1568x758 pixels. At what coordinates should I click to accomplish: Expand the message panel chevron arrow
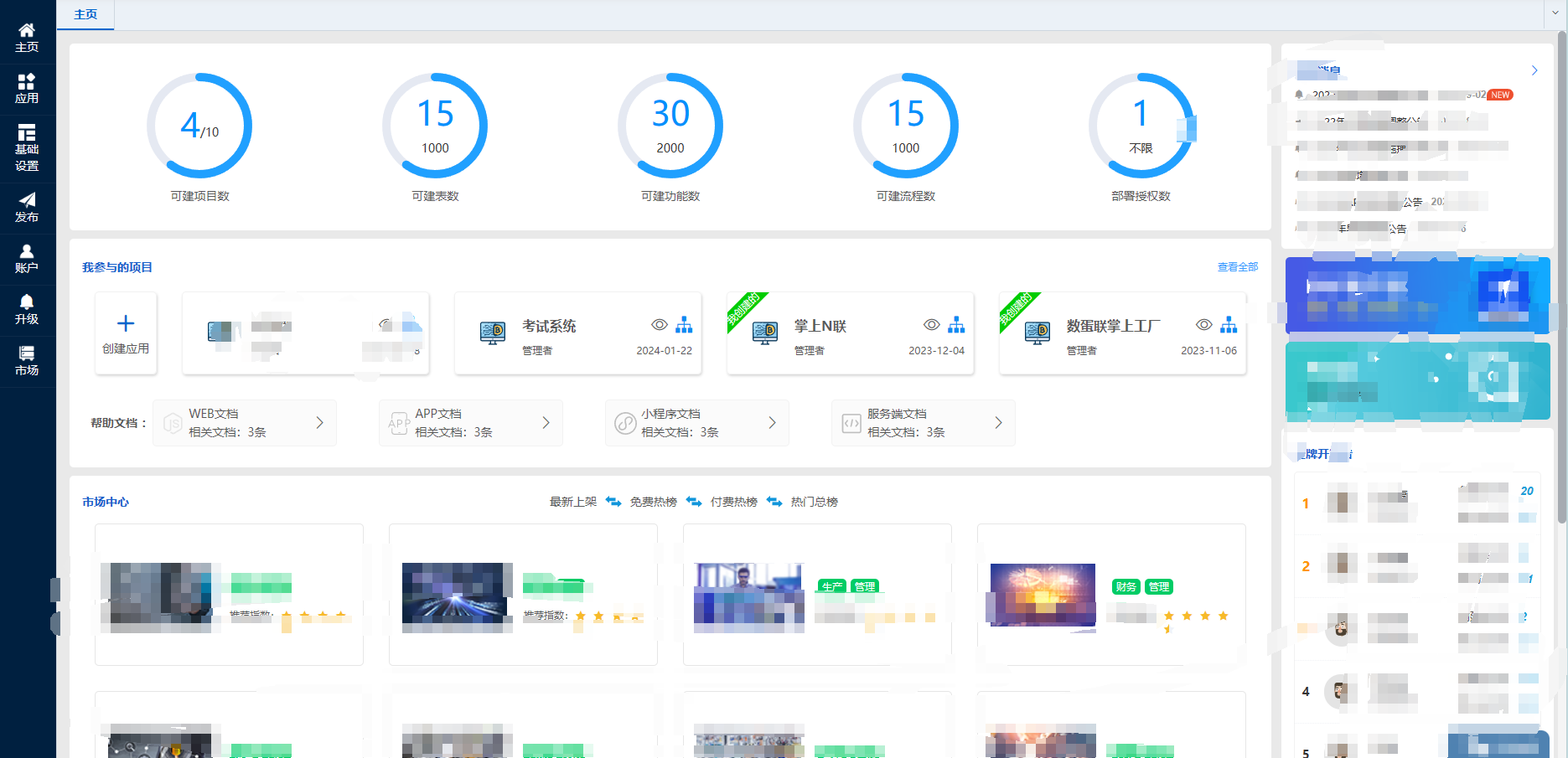pos(1534,70)
